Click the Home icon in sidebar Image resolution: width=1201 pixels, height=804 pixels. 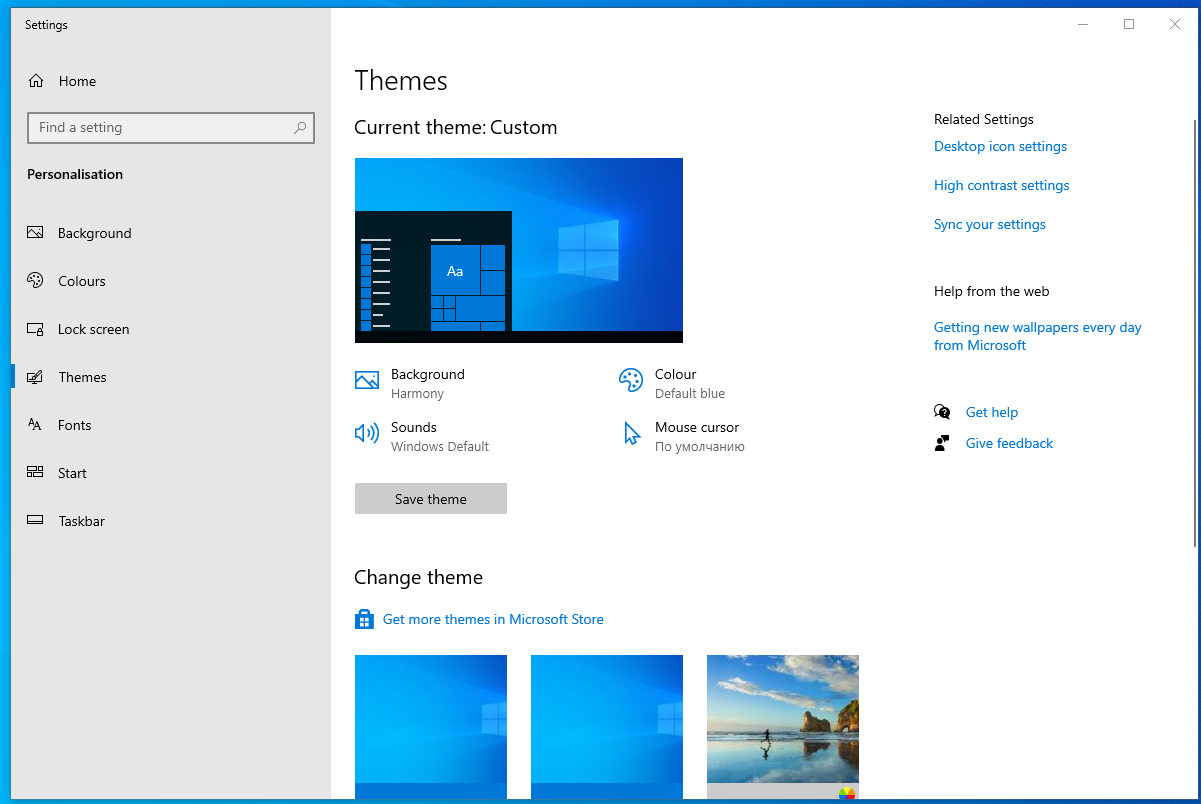[36, 81]
